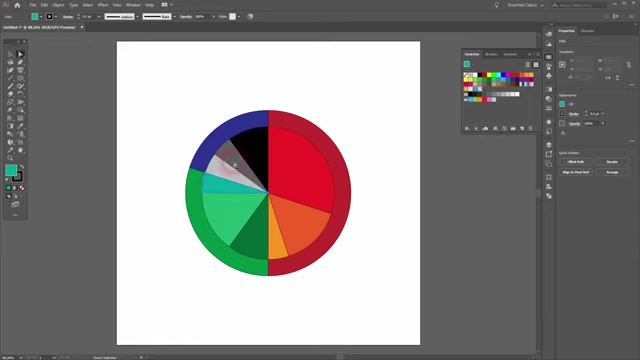Select the Zoom magnifier tool

click(10, 158)
